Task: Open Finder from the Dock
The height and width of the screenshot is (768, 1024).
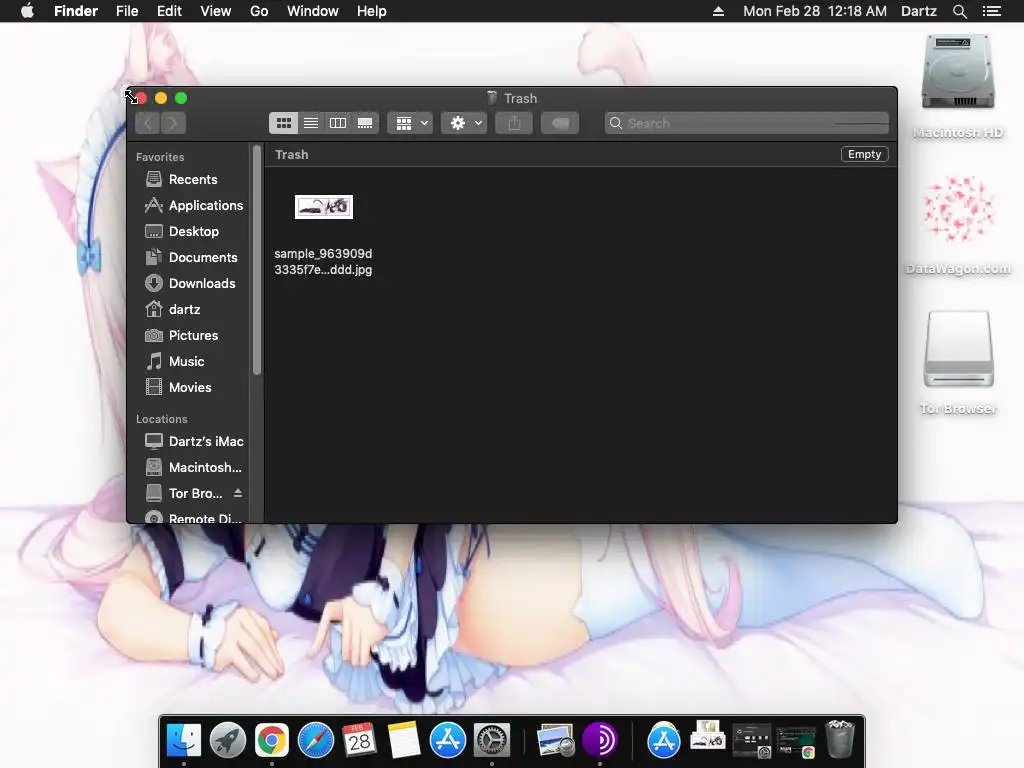Action: (x=184, y=740)
